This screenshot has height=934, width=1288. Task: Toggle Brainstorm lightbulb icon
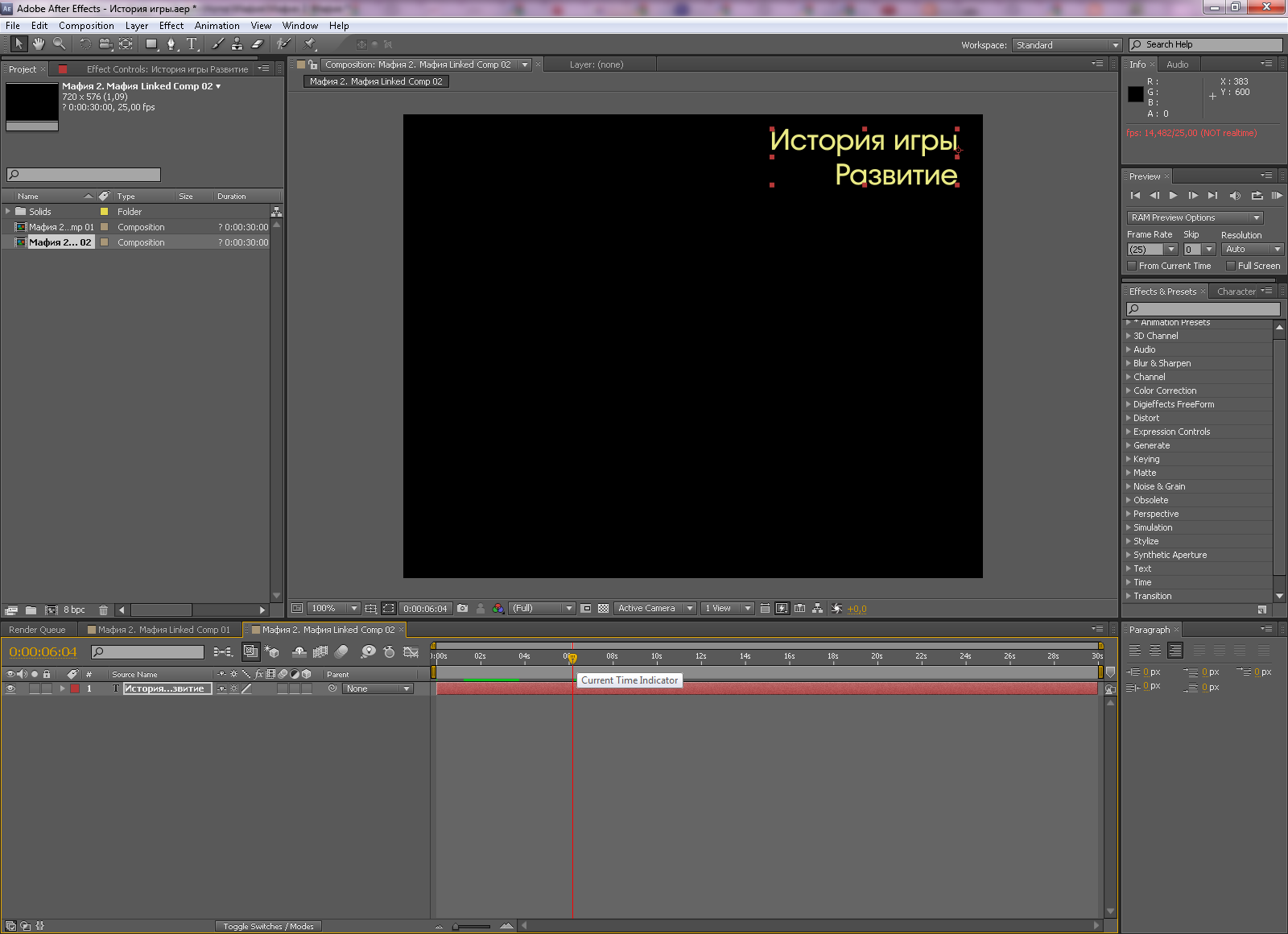pyautogui.click(x=368, y=651)
